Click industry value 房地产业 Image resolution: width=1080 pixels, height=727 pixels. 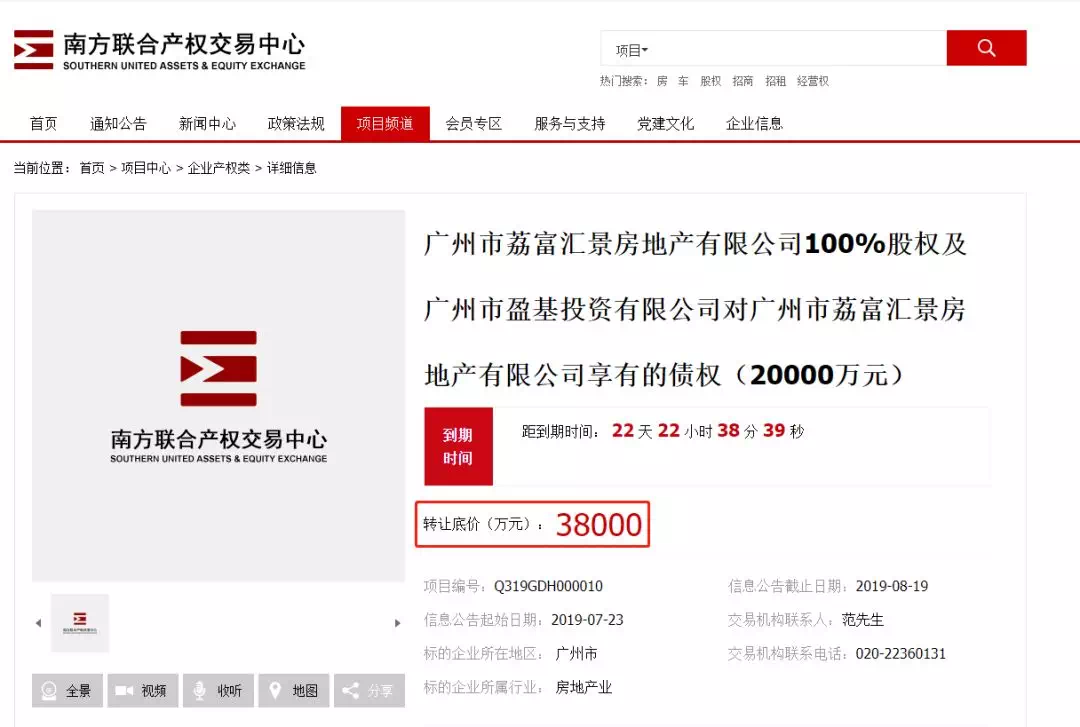(x=583, y=688)
